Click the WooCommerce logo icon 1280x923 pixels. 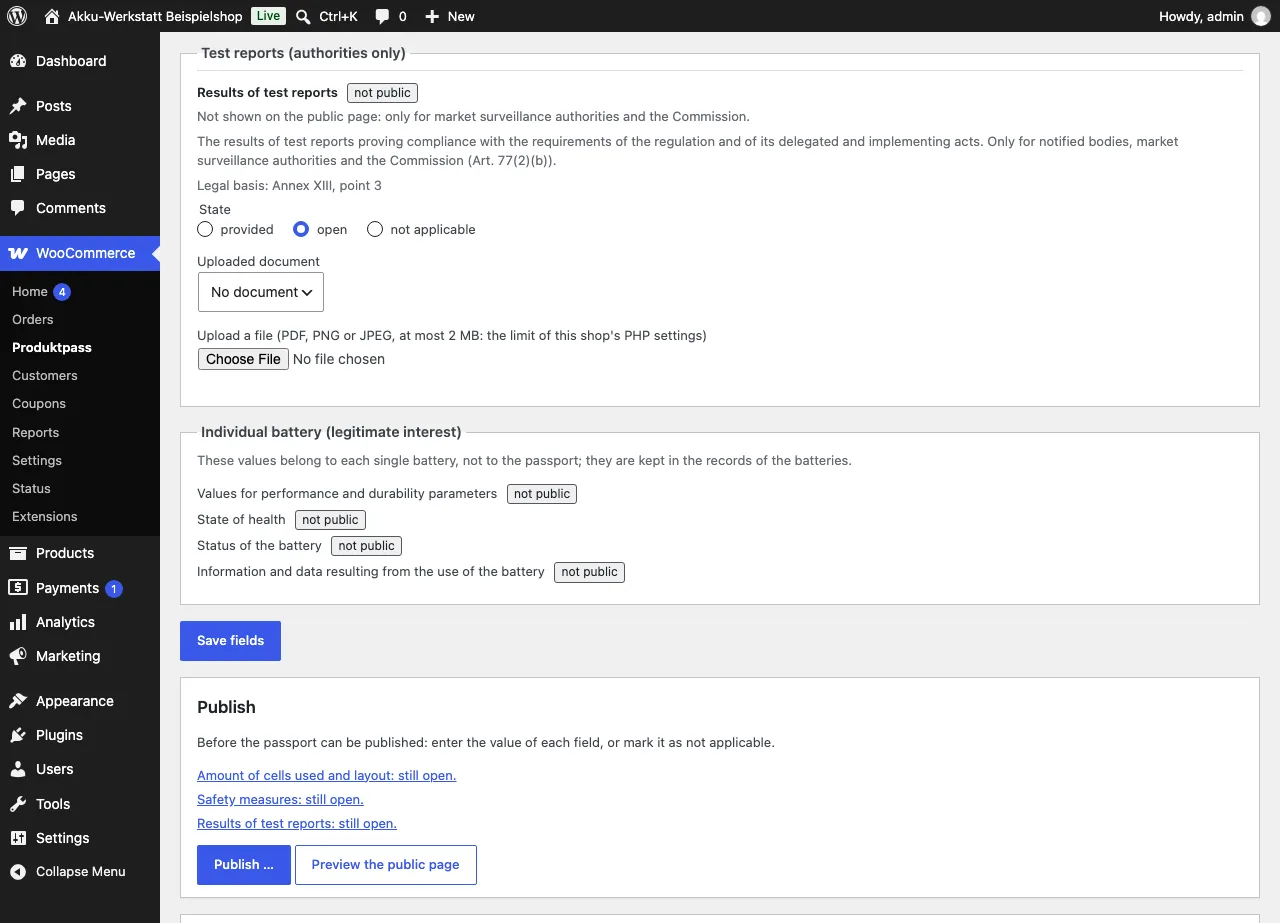[x=18, y=253]
